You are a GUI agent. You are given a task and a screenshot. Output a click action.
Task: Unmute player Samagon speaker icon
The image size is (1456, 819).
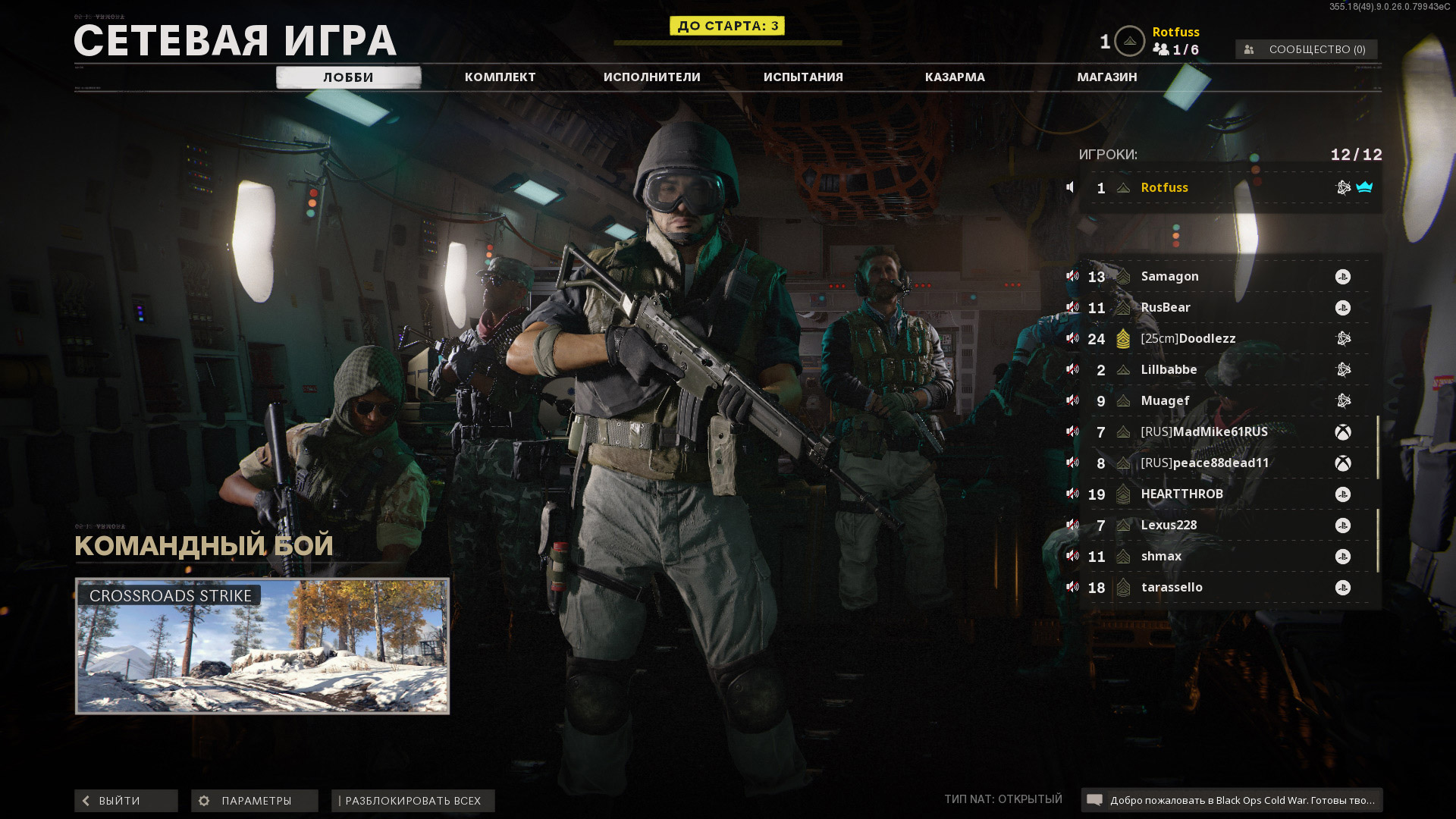(1072, 276)
